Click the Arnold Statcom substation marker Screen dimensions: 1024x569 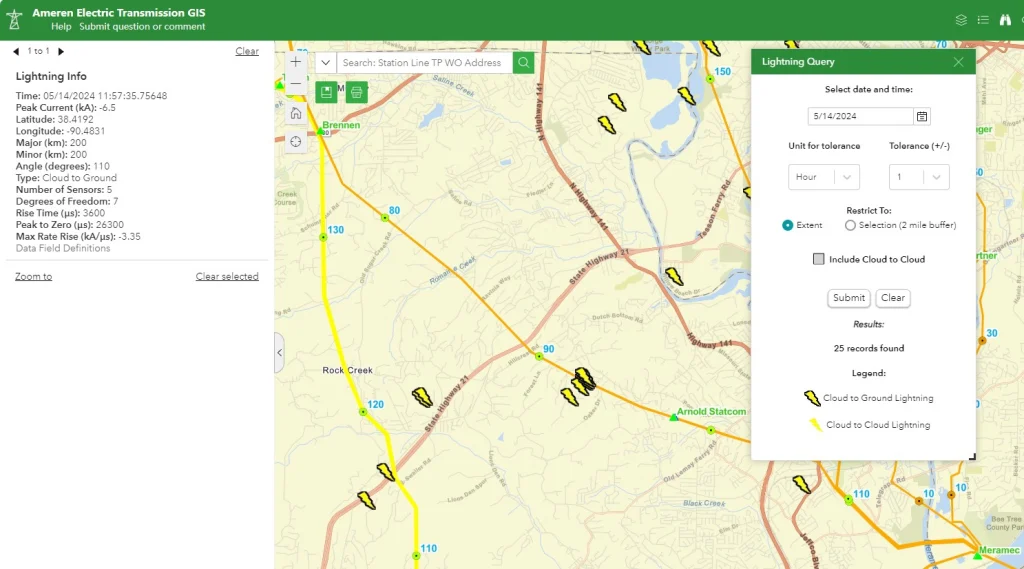tap(673, 417)
